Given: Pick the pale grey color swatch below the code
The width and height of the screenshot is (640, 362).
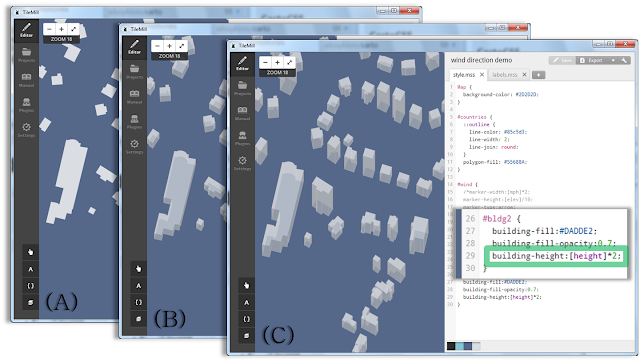Looking at the screenshot, I should (x=476, y=346).
